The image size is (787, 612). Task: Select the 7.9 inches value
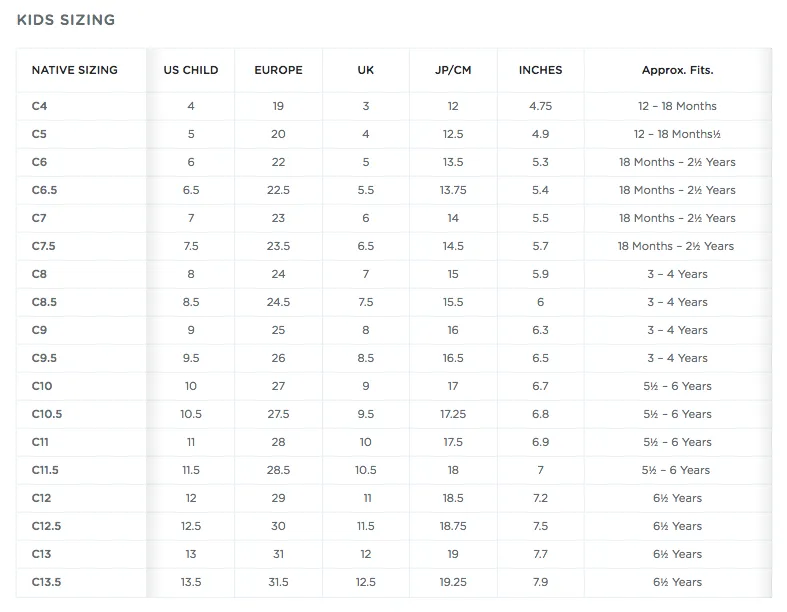click(541, 582)
